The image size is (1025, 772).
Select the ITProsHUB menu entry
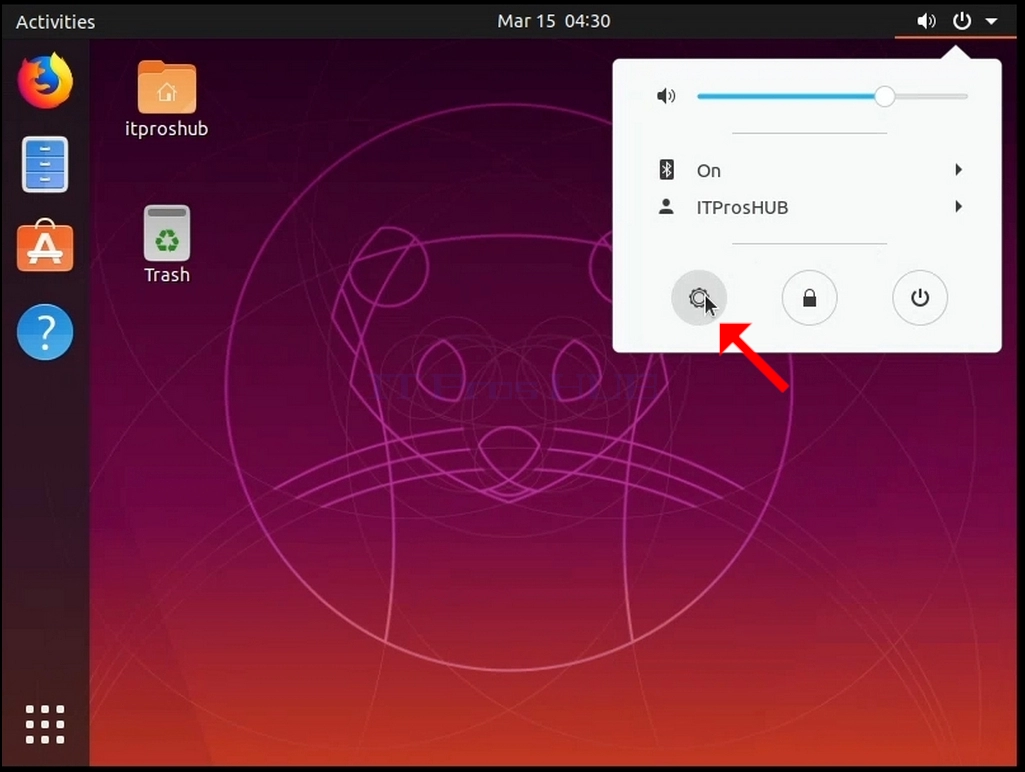[x=808, y=207]
